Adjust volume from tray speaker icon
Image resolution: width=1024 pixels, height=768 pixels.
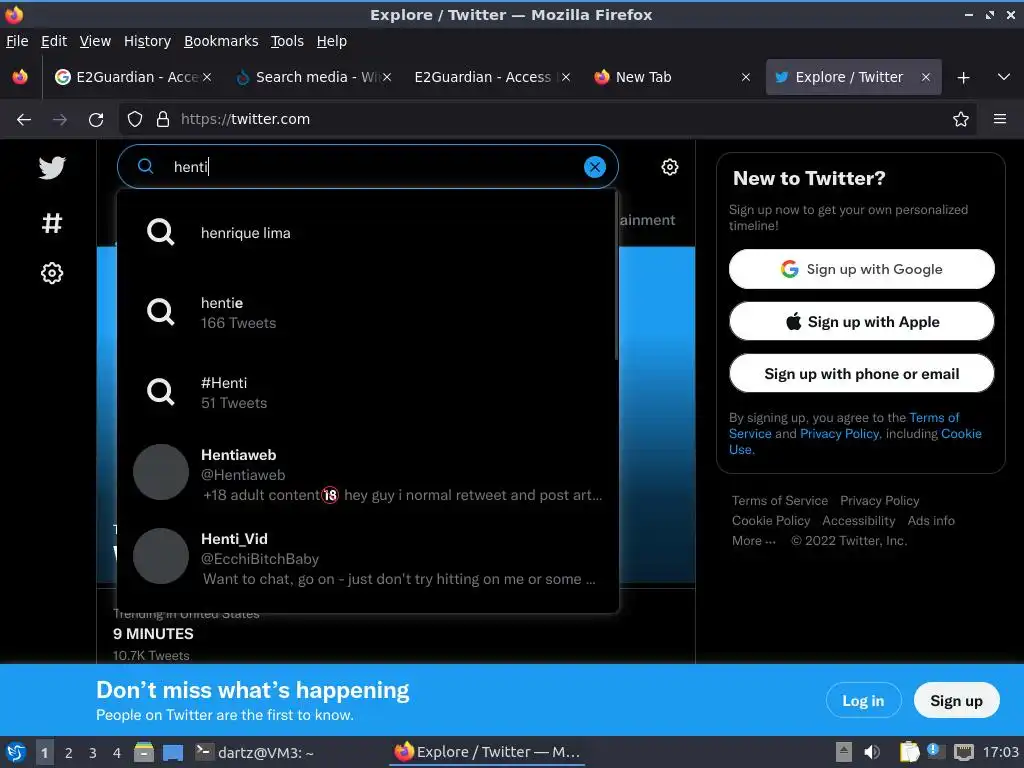click(872, 752)
